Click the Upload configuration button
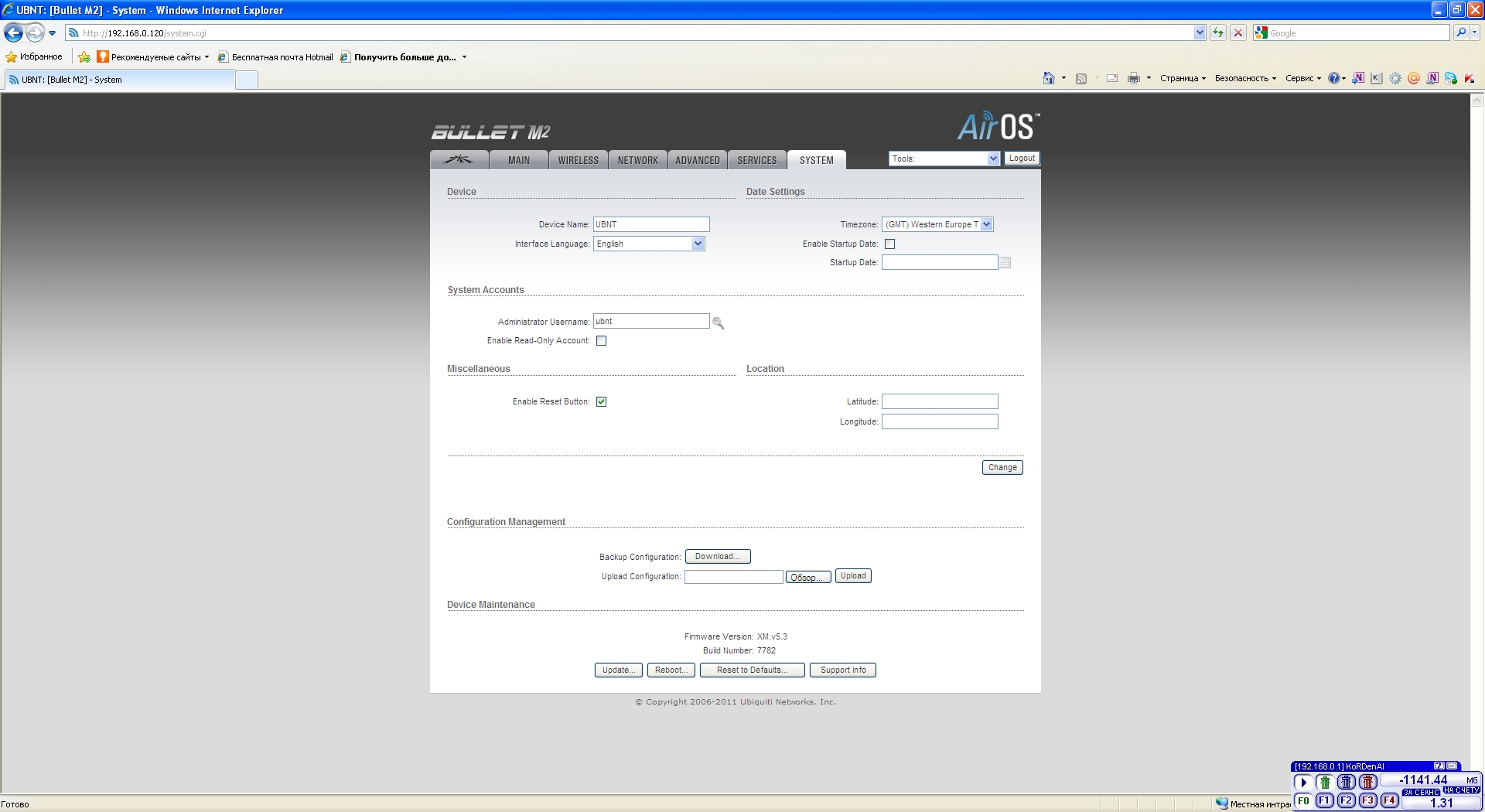The height and width of the screenshot is (812, 1485). [853, 576]
